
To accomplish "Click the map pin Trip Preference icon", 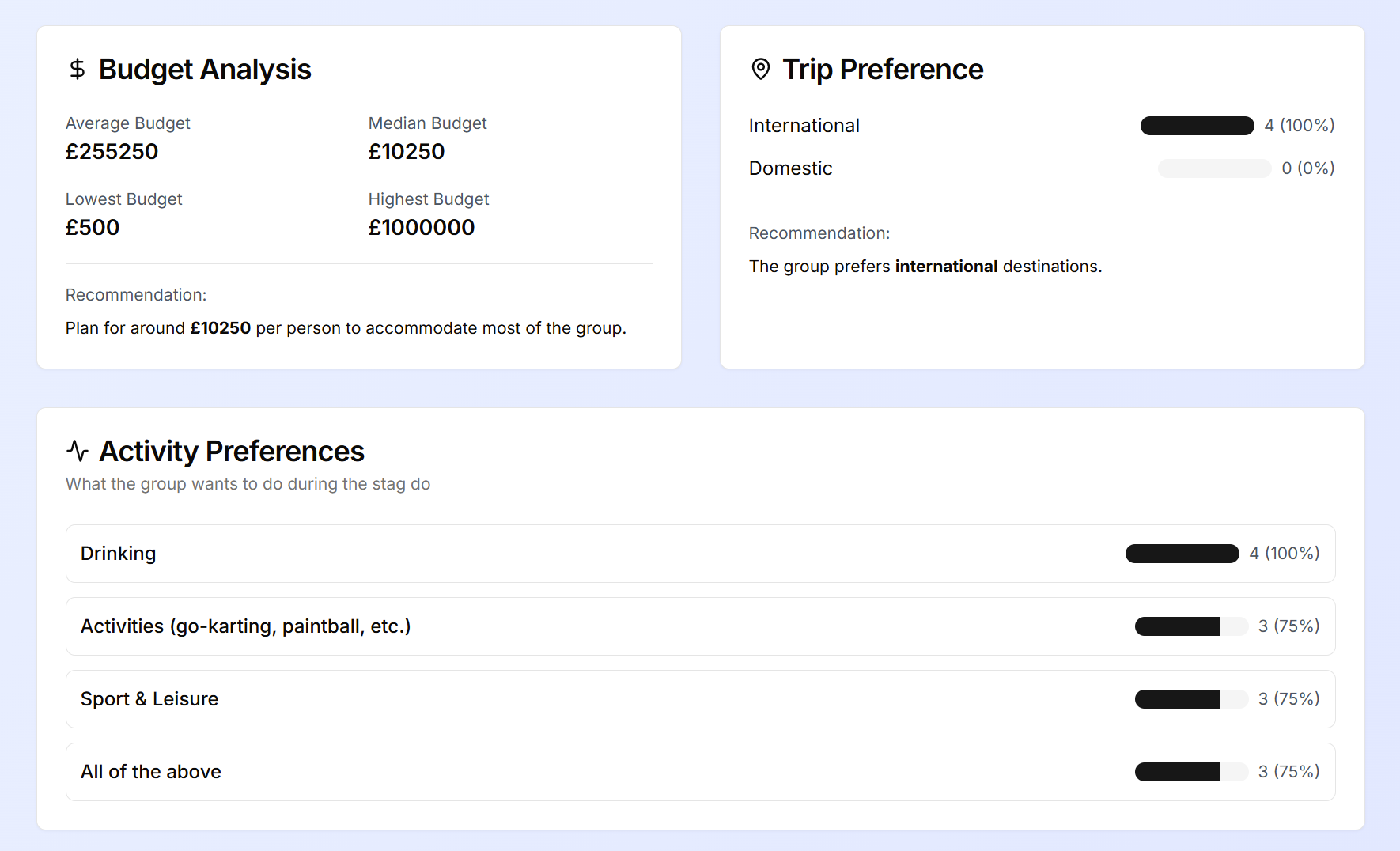I will coord(760,70).
